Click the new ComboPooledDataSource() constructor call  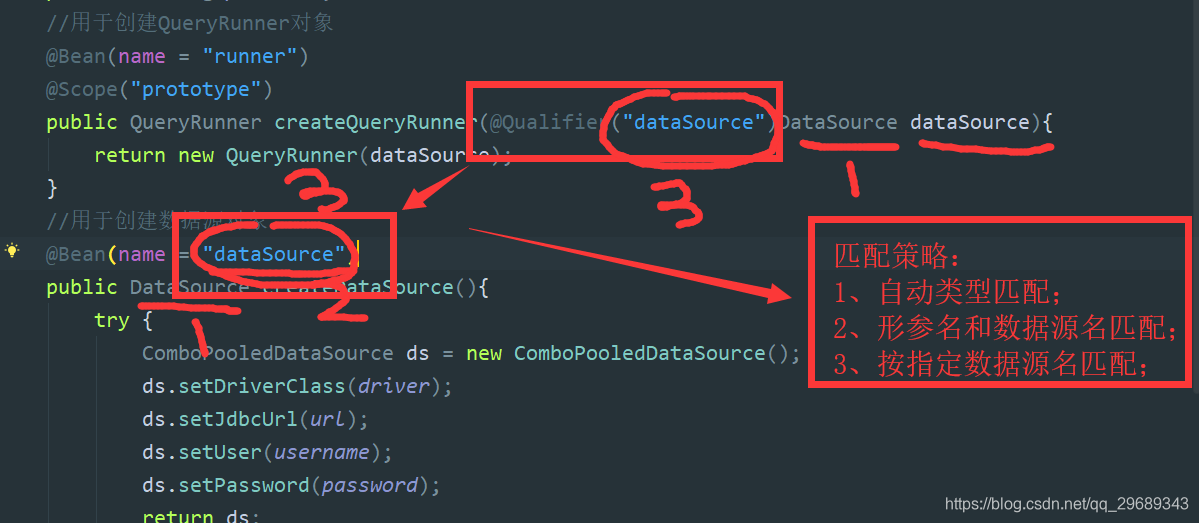[640, 353]
